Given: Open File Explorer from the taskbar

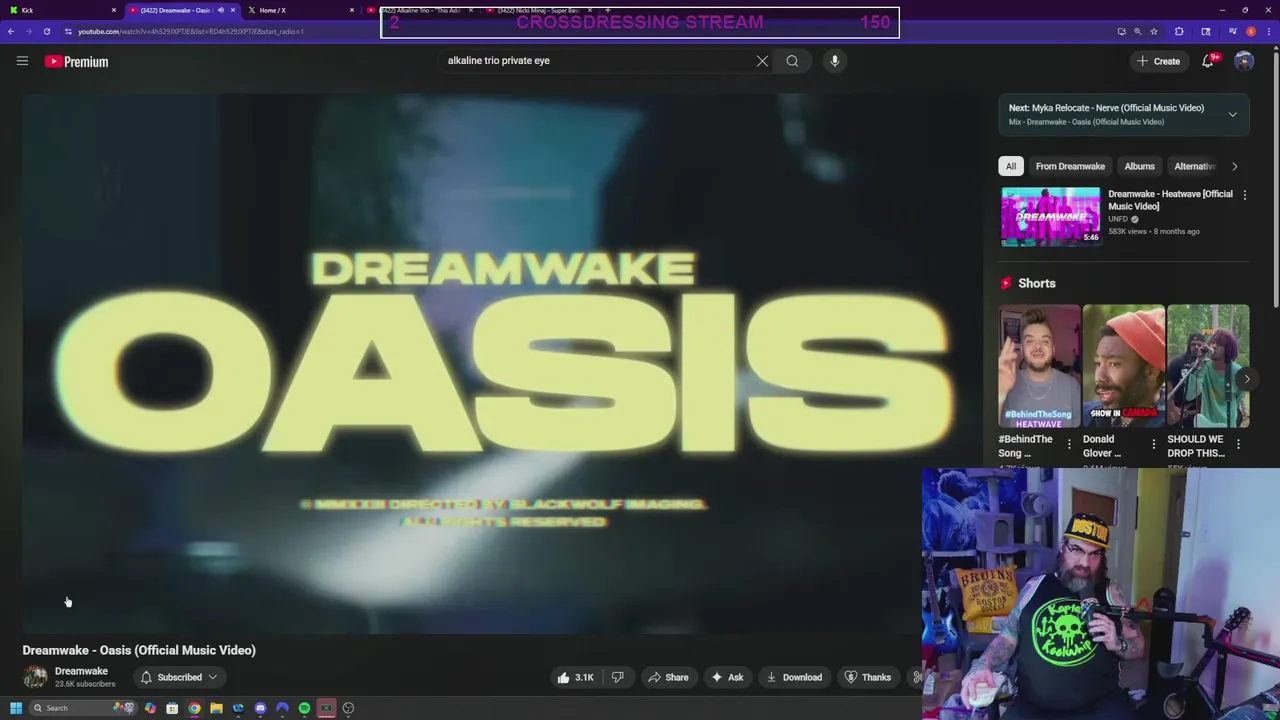Looking at the screenshot, I should coord(216,708).
